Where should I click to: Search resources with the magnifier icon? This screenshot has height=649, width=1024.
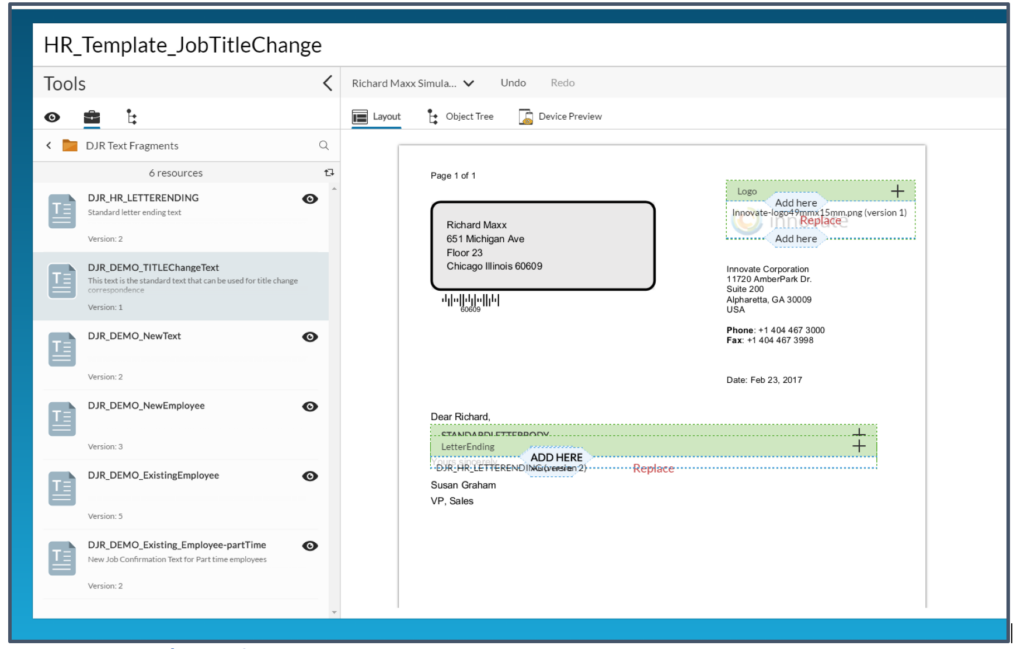pyautogui.click(x=323, y=146)
